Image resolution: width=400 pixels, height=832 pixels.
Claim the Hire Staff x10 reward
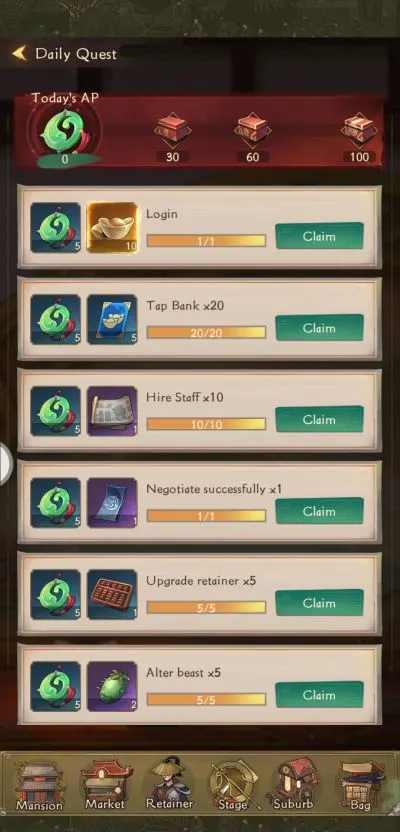tap(319, 420)
